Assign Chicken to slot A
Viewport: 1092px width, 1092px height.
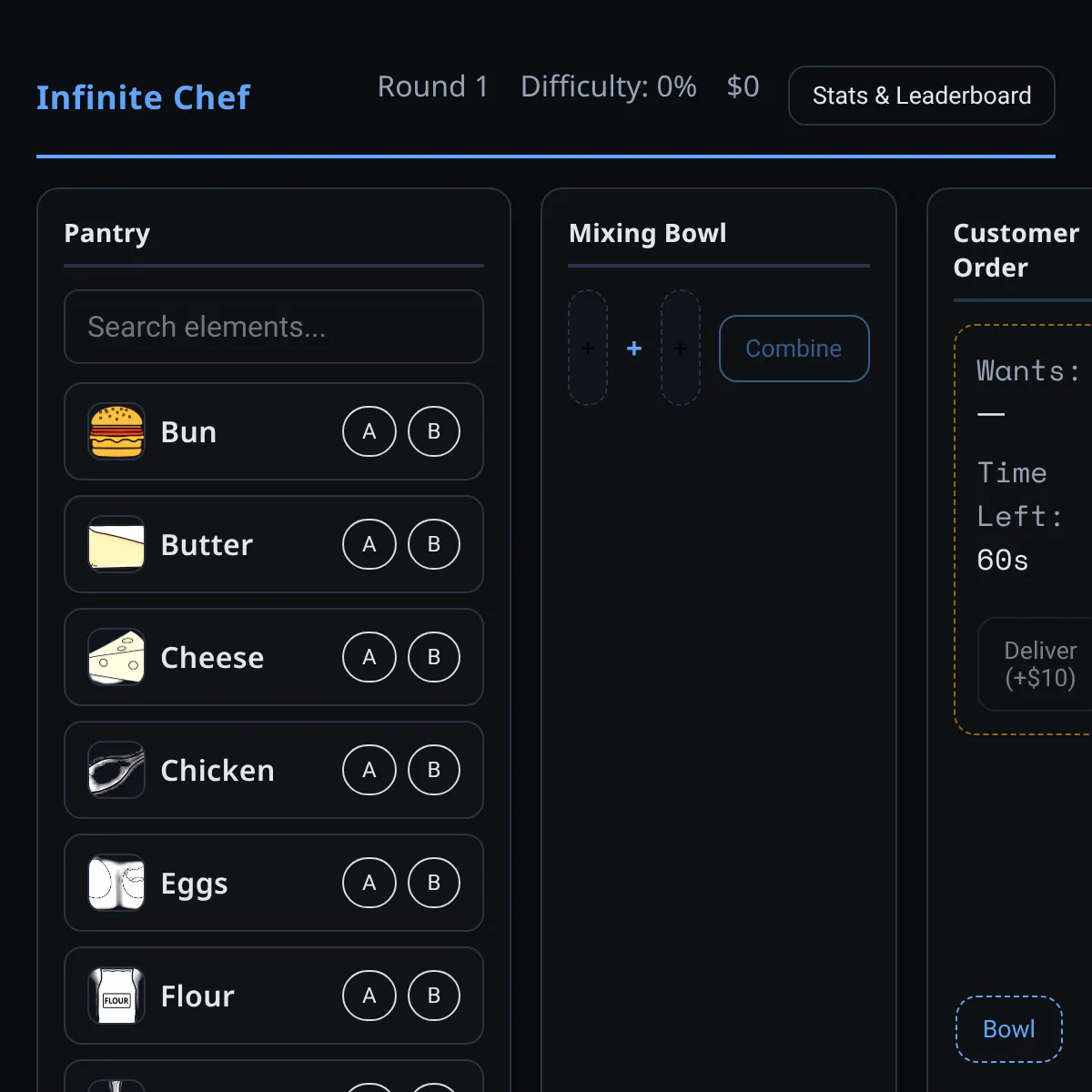click(x=369, y=770)
